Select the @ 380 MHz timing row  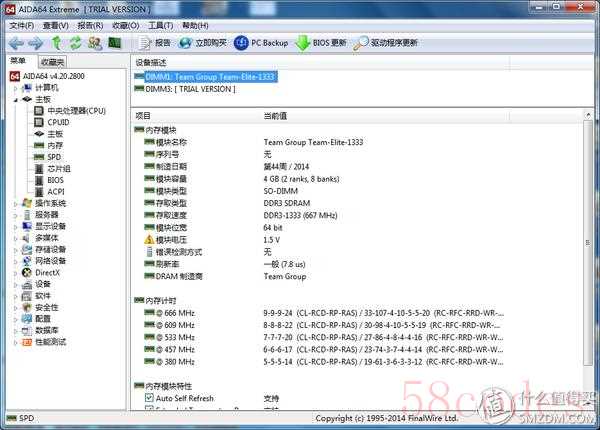pyautogui.click(x=324, y=362)
